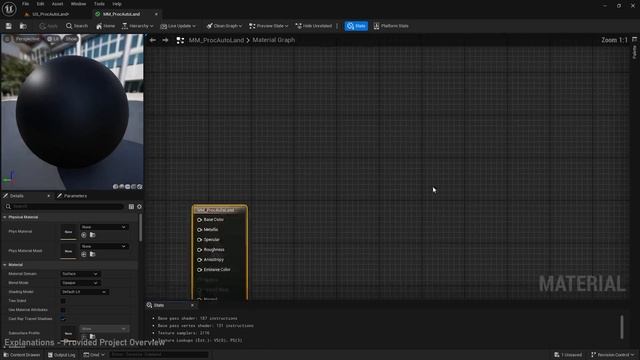Open the Clean Graph dropdown
The width and height of the screenshot is (640, 360).
point(224,26)
